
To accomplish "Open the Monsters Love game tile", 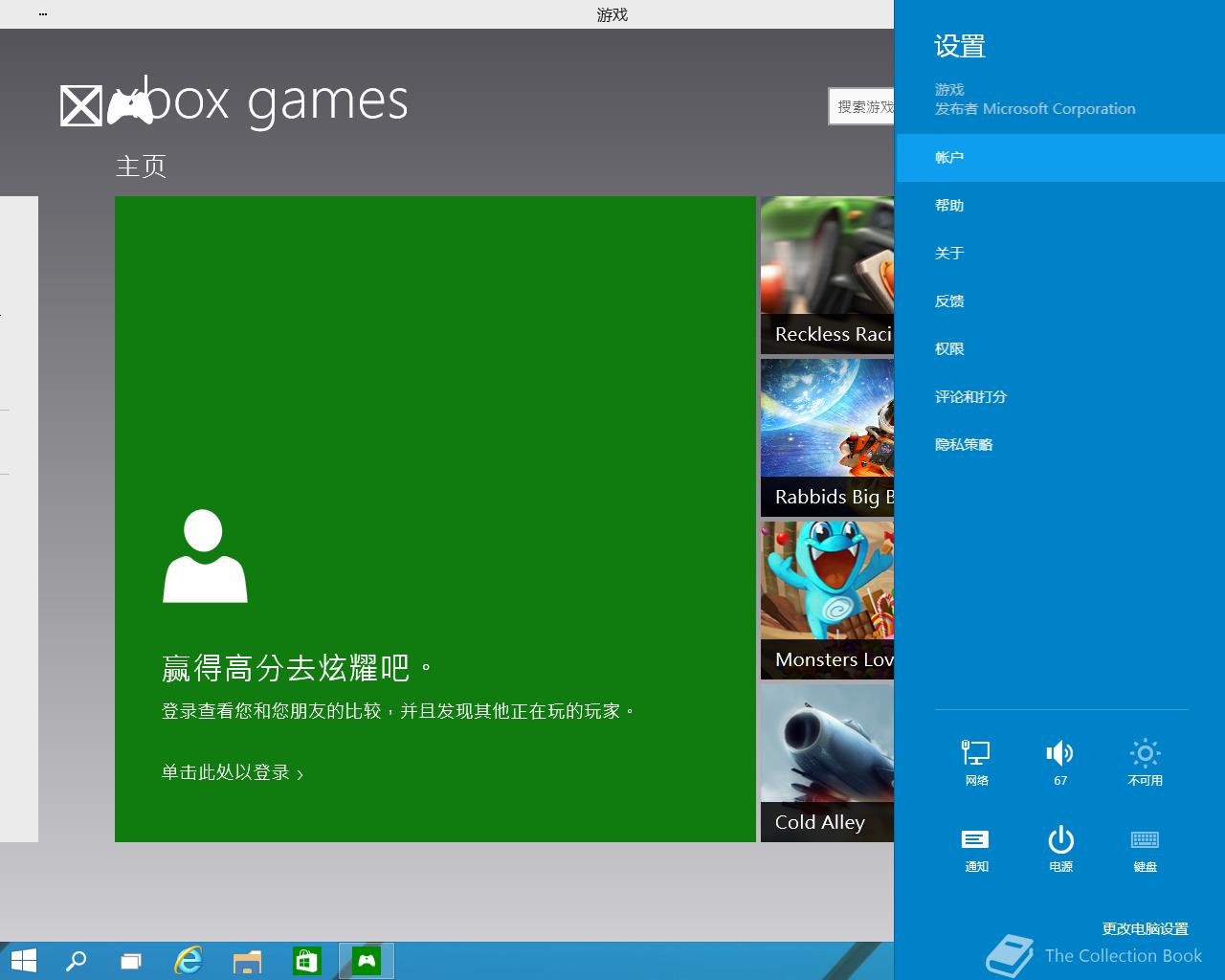I will (x=827, y=601).
